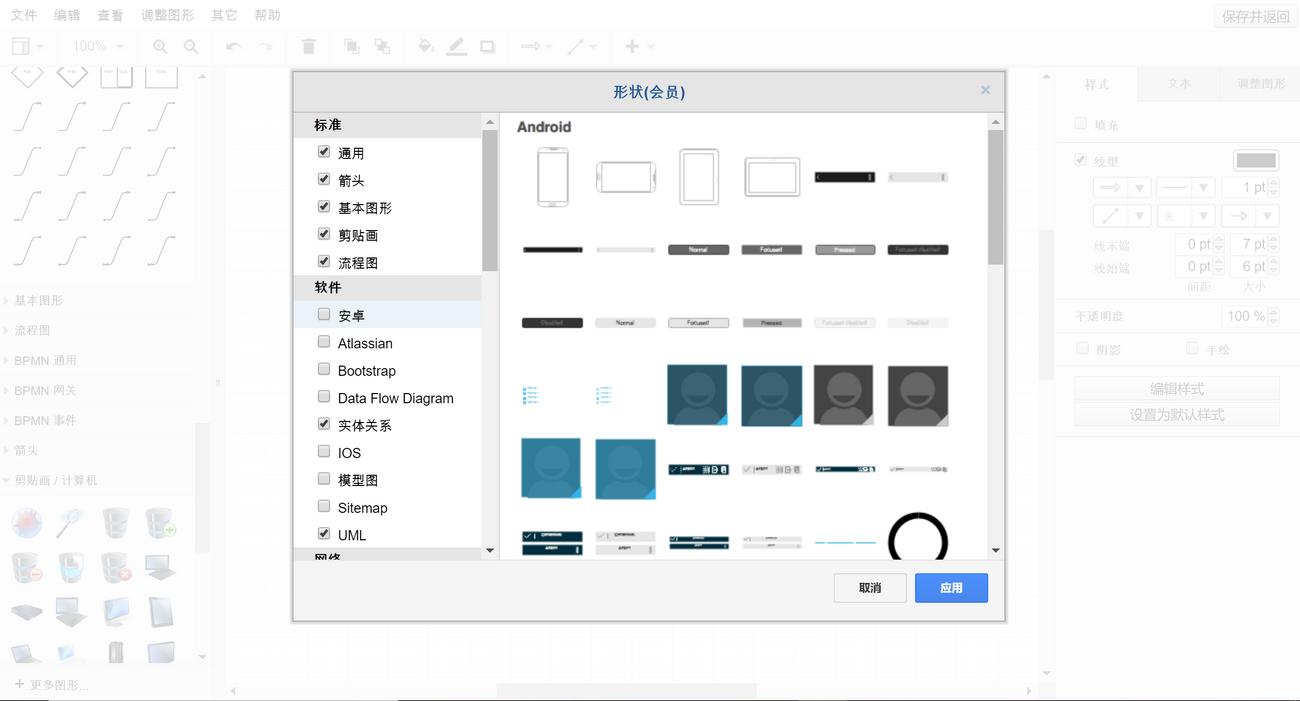The height and width of the screenshot is (701, 1300).
Task: Select the zoom in magnifier icon
Action: [x=159, y=46]
